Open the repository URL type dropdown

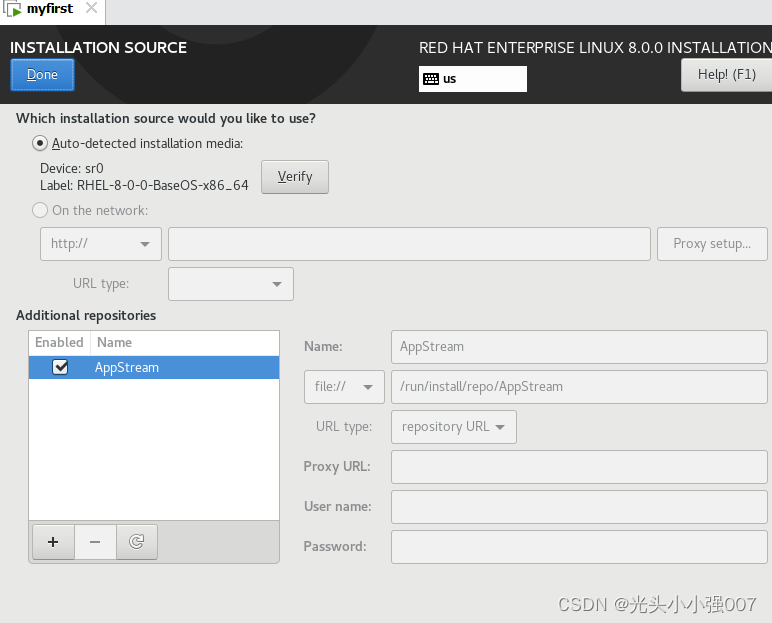pos(453,426)
